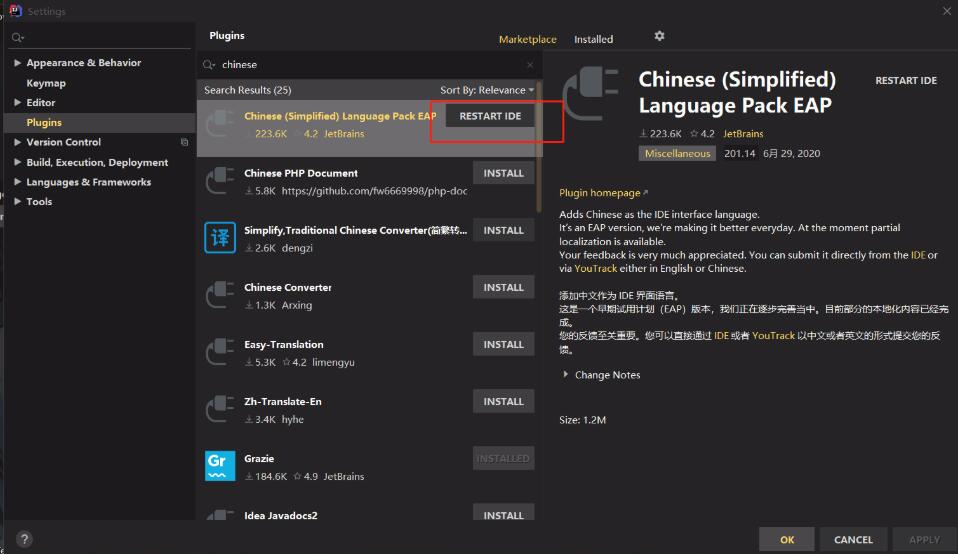The width and height of the screenshot is (958, 554).
Task: Click the large Language Pack detail icon
Action: (x=590, y=93)
